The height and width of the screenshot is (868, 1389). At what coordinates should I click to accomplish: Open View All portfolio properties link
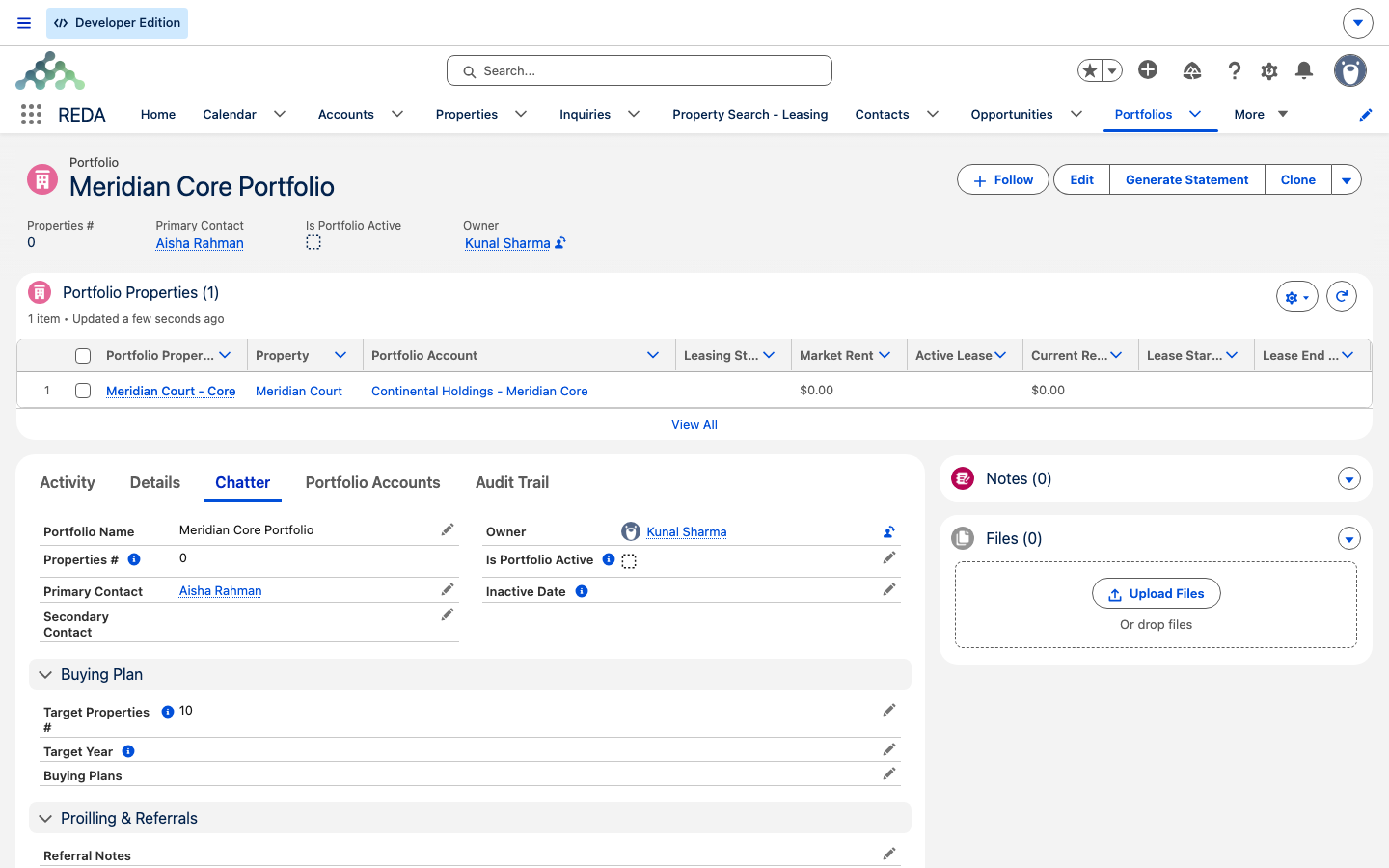[x=694, y=424]
